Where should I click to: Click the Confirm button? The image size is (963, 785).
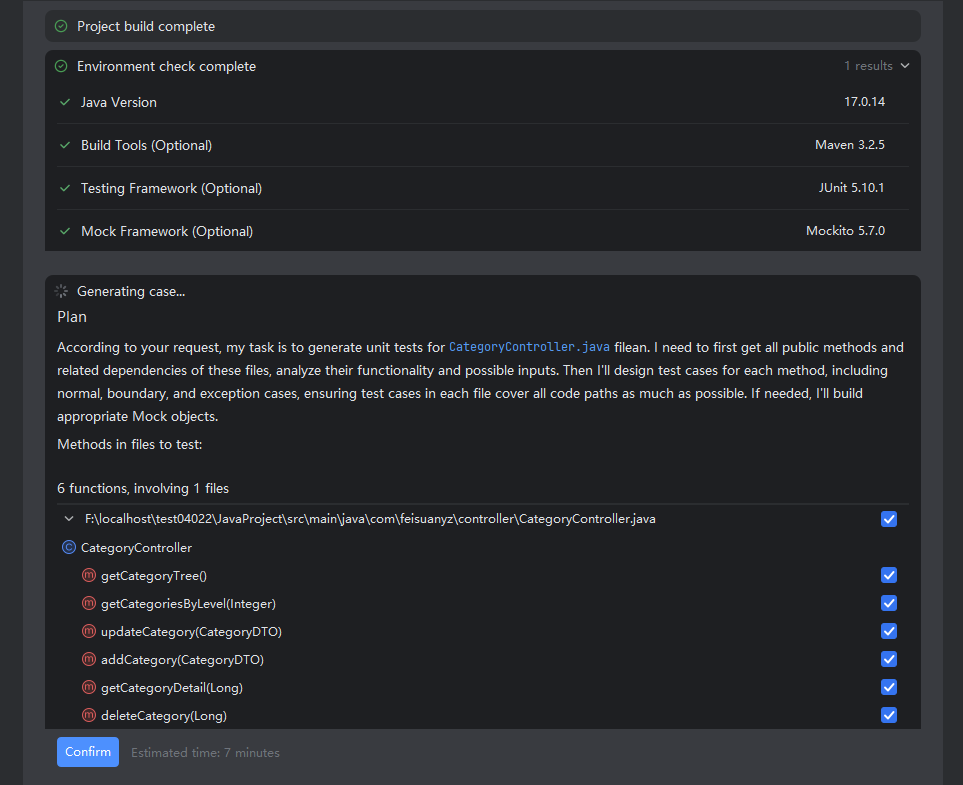(x=88, y=752)
